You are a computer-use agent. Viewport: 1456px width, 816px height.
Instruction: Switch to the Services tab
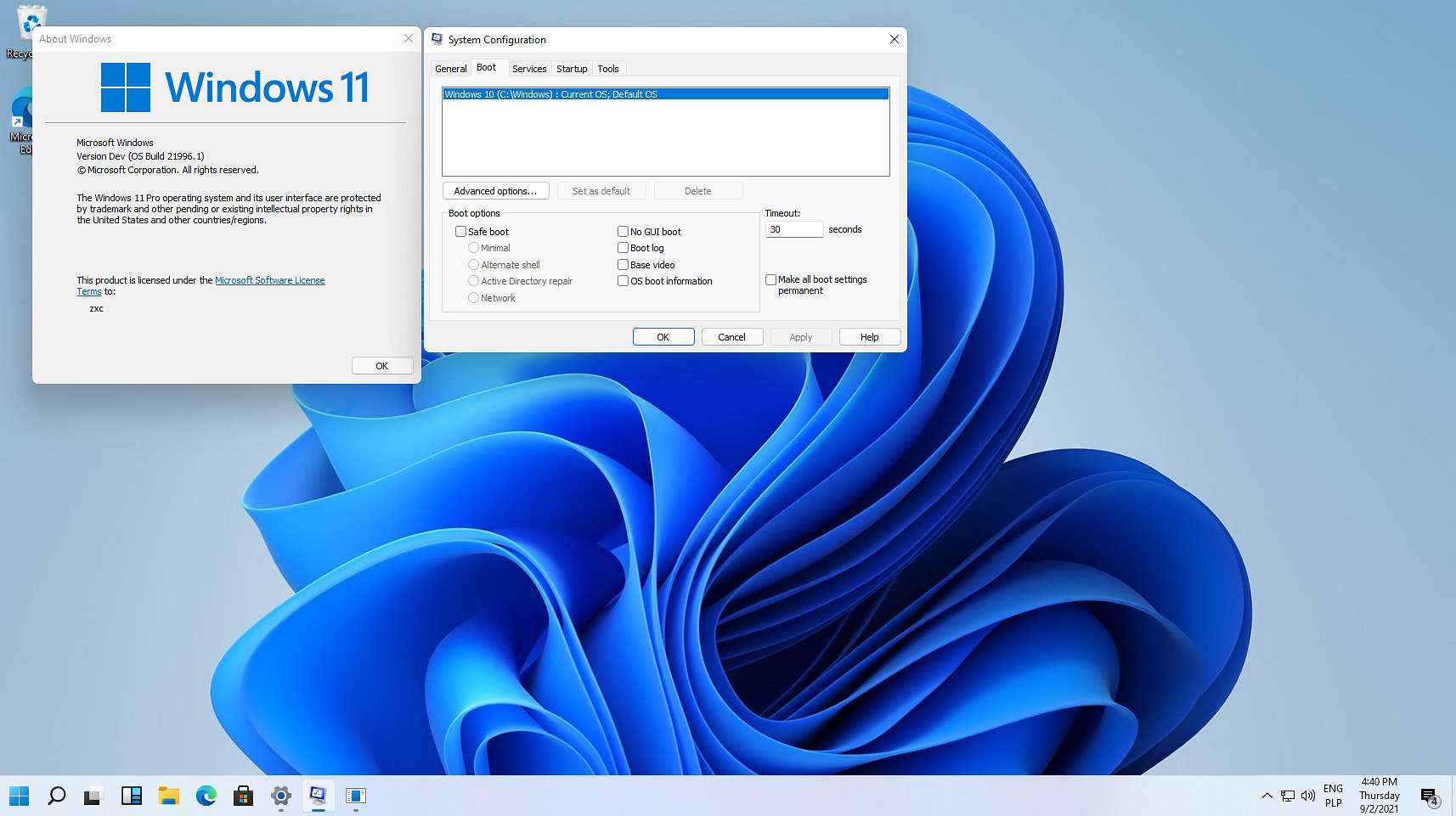click(529, 69)
